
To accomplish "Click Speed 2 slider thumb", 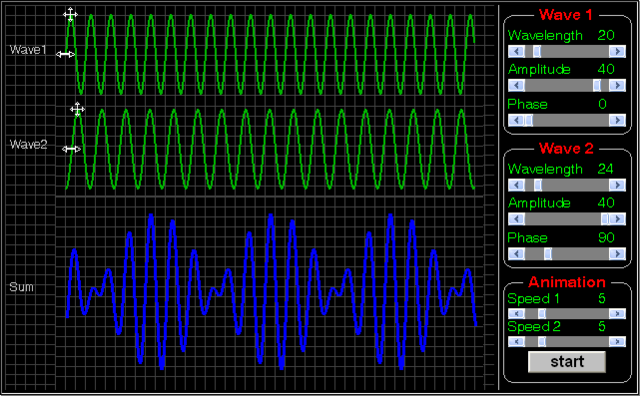I will 542,341.
